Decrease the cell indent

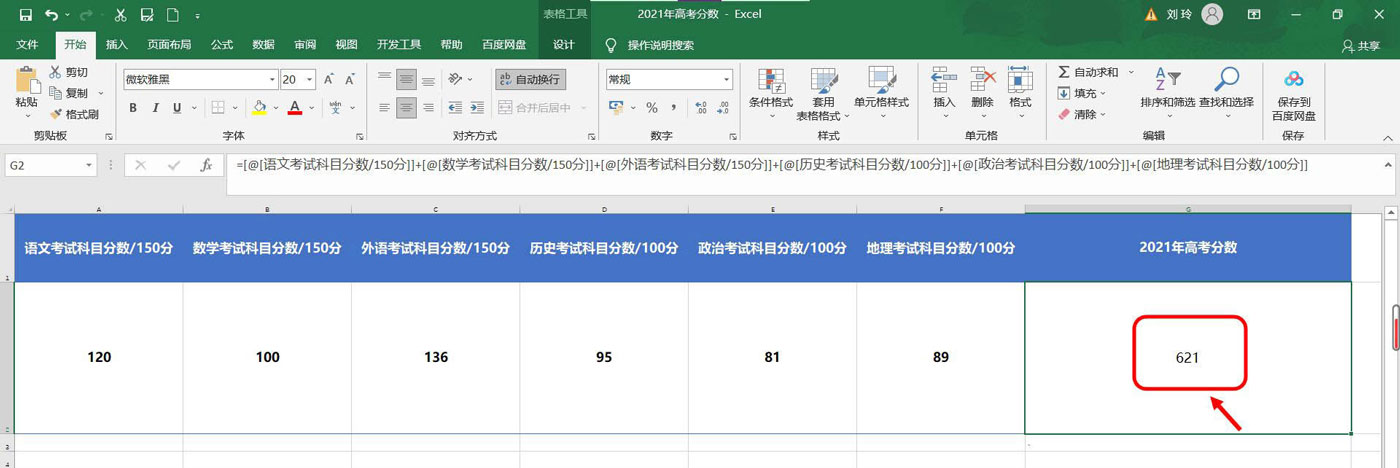455,108
